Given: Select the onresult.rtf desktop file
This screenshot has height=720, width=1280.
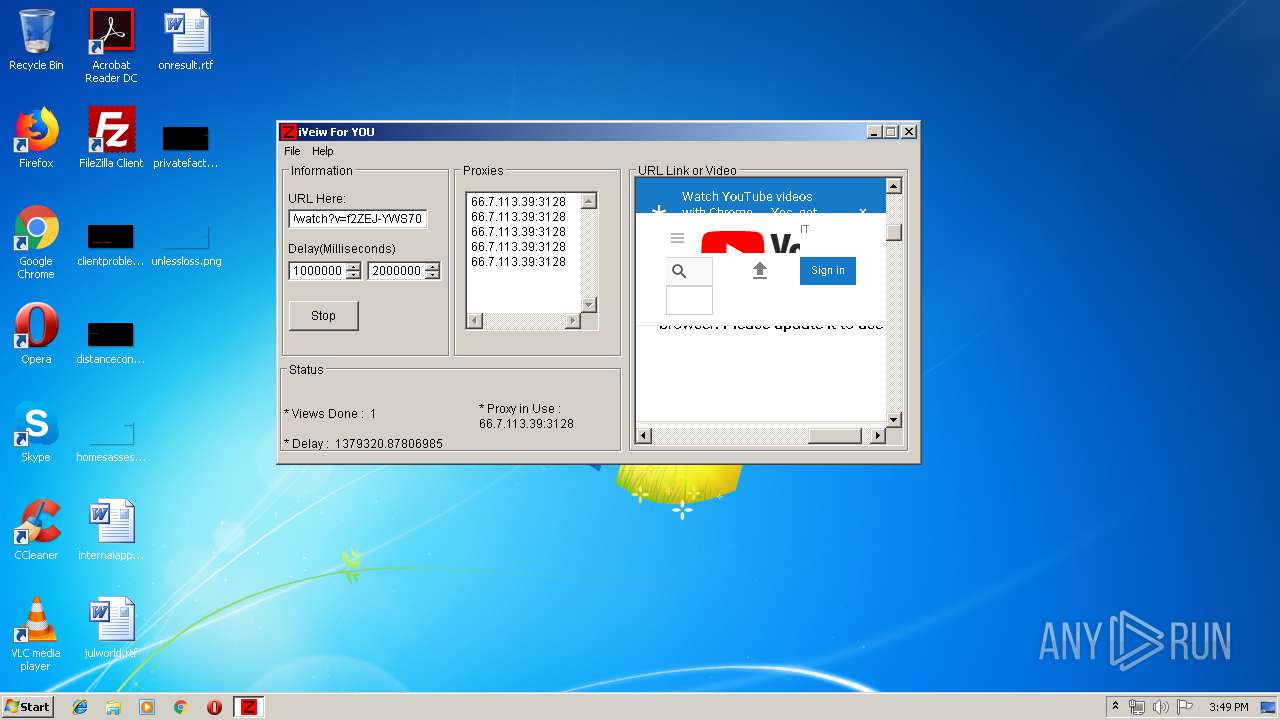Looking at the screenshot, I should coord(186,41).
